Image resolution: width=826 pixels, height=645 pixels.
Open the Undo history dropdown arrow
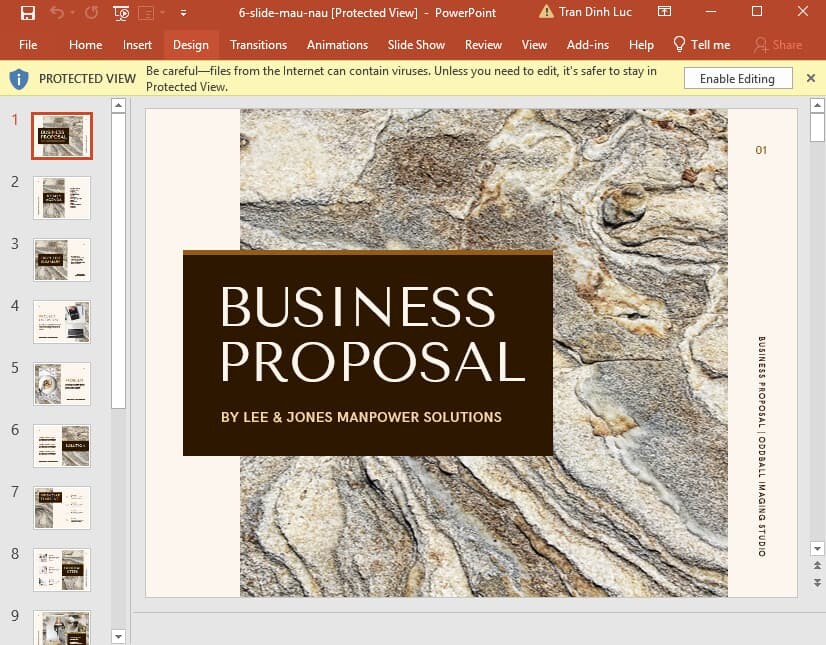coord(72,12)
